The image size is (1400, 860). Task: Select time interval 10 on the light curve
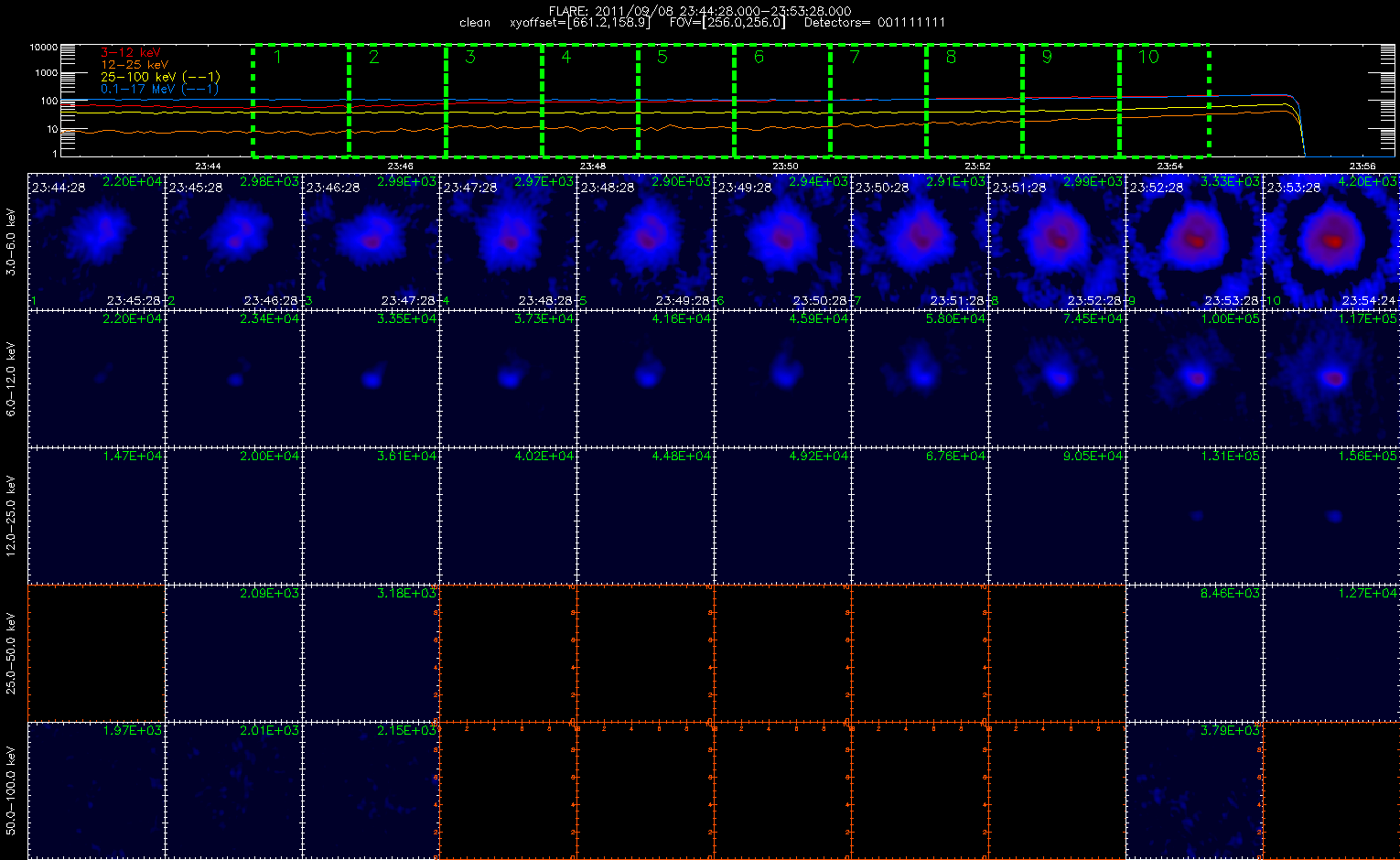1164,100
